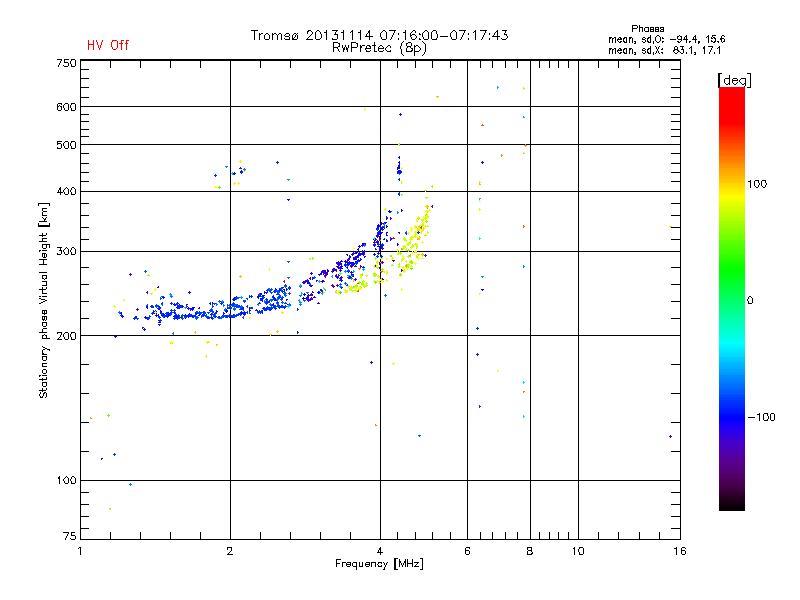Click the '[deg]' colorbar unit label
This screenshot has height=600, width=800.
click(x=734, y=80)
